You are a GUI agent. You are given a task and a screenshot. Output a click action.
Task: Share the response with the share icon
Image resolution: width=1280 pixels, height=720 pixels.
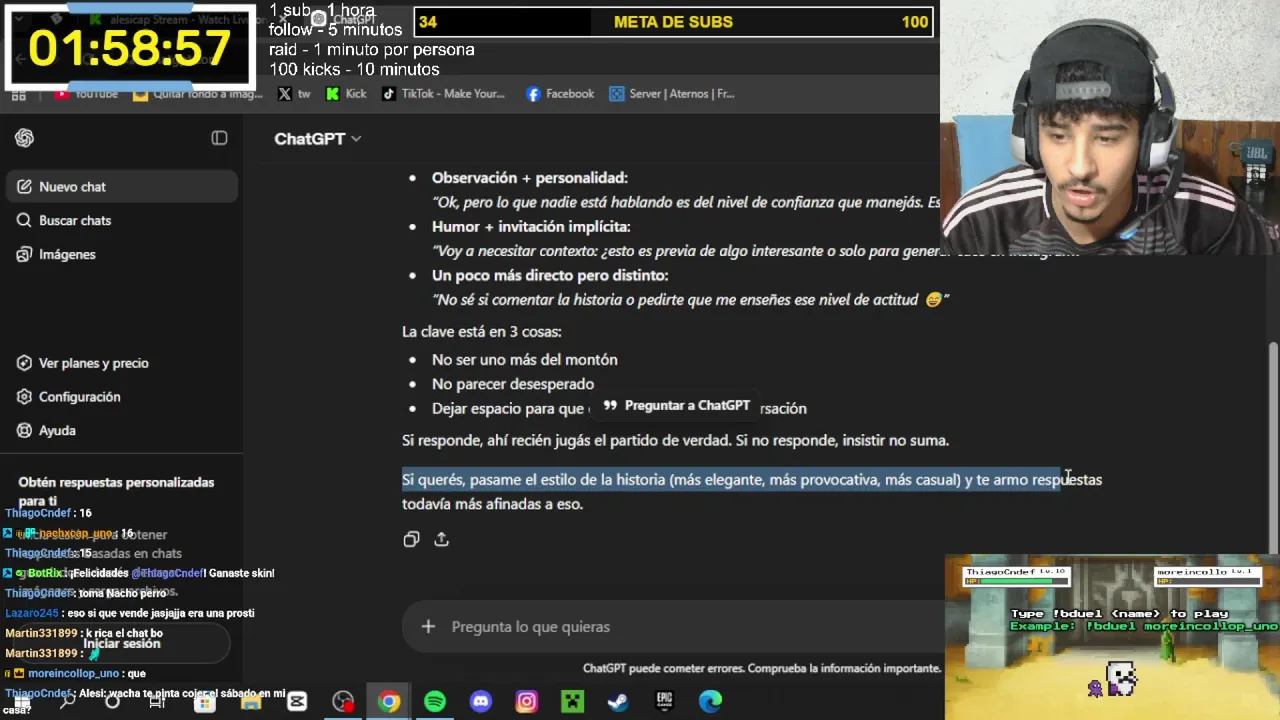[x=441, y=540]
